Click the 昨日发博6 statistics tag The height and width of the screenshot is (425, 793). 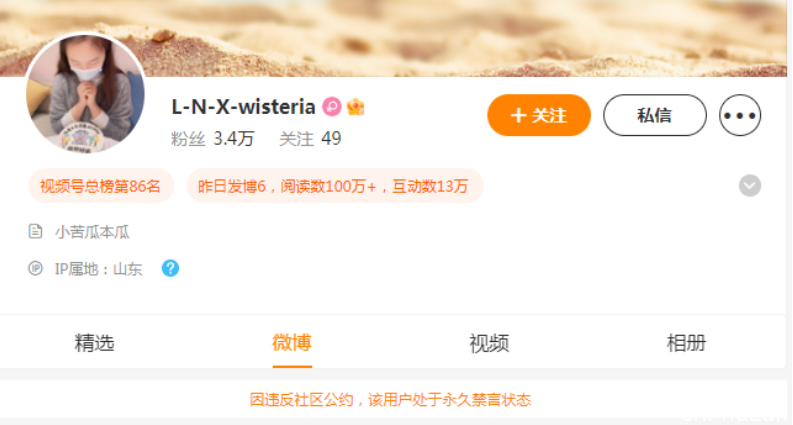click(335, 186)
